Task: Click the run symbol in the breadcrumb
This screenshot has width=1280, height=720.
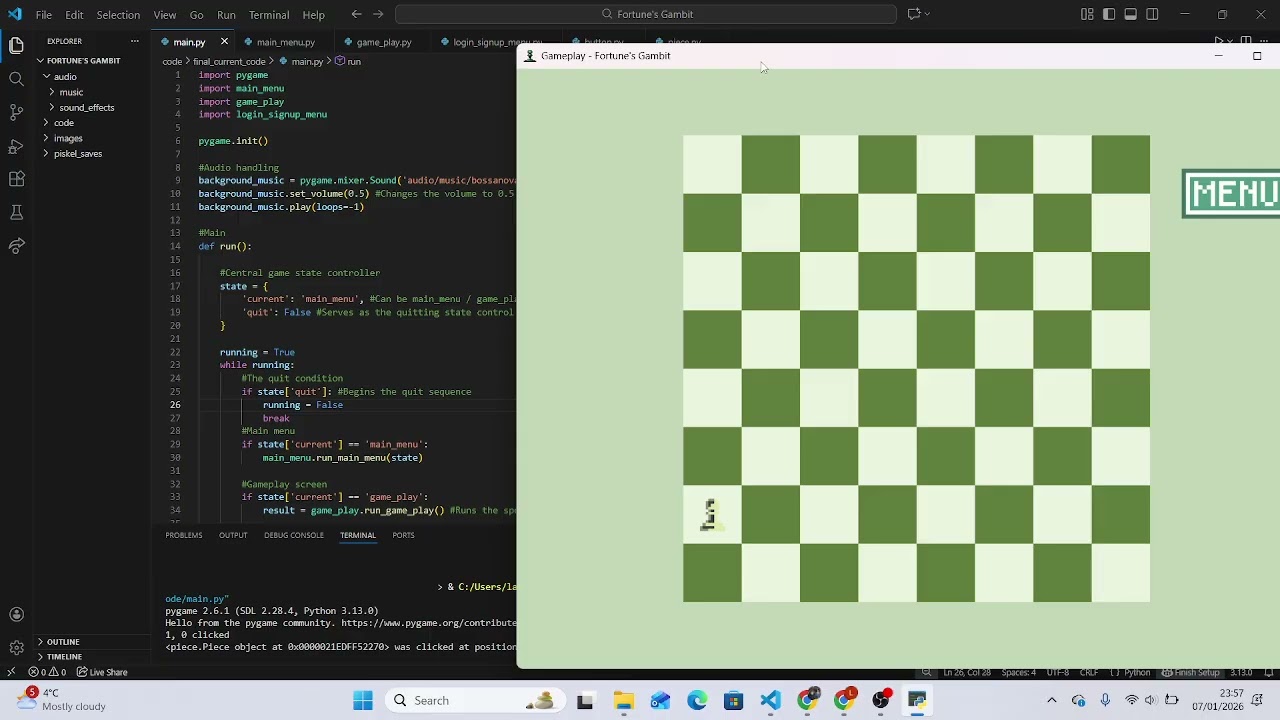Action: point(347,62)
